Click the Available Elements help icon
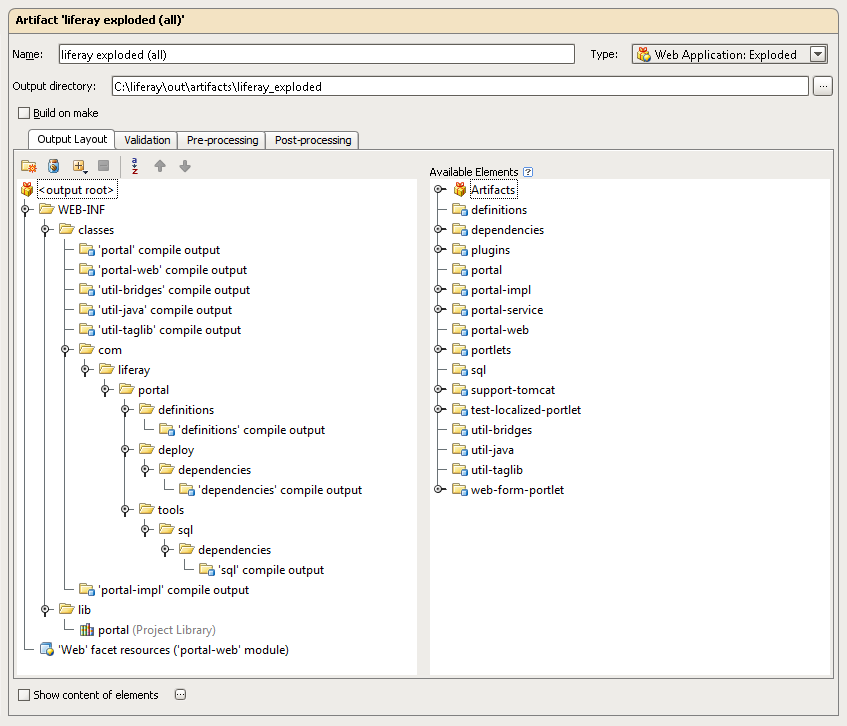 click(528, 172)
